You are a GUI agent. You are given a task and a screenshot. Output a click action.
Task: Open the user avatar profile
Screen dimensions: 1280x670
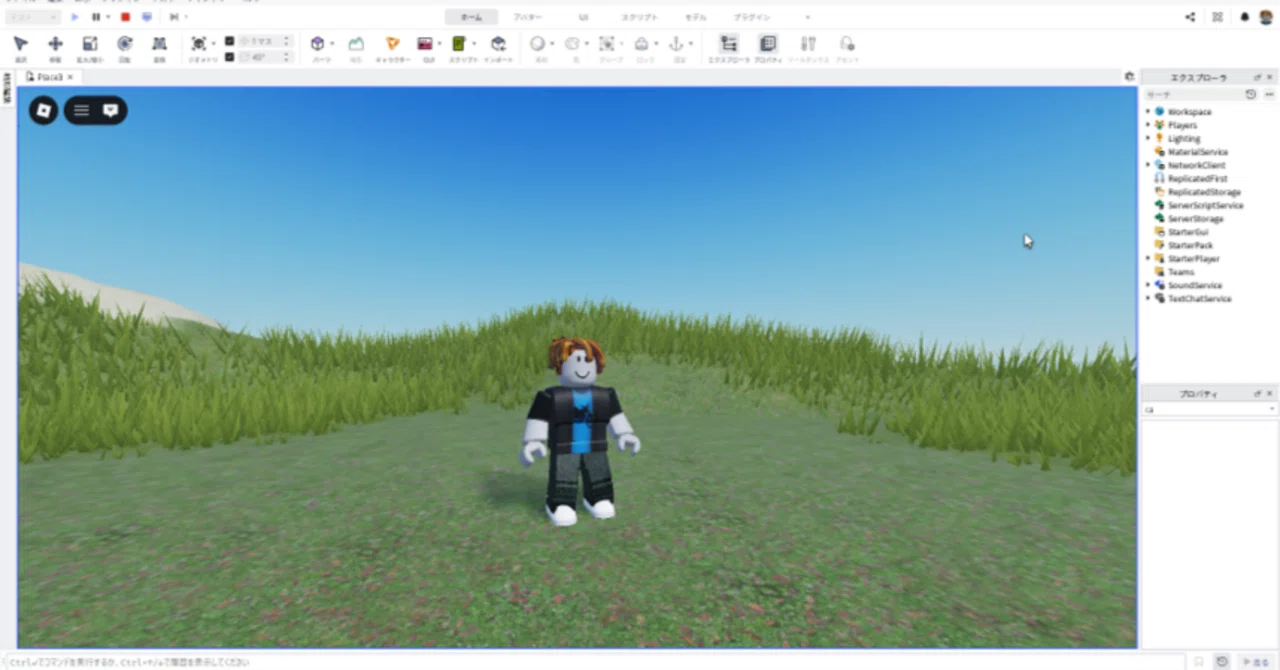tap(1266, 17)
